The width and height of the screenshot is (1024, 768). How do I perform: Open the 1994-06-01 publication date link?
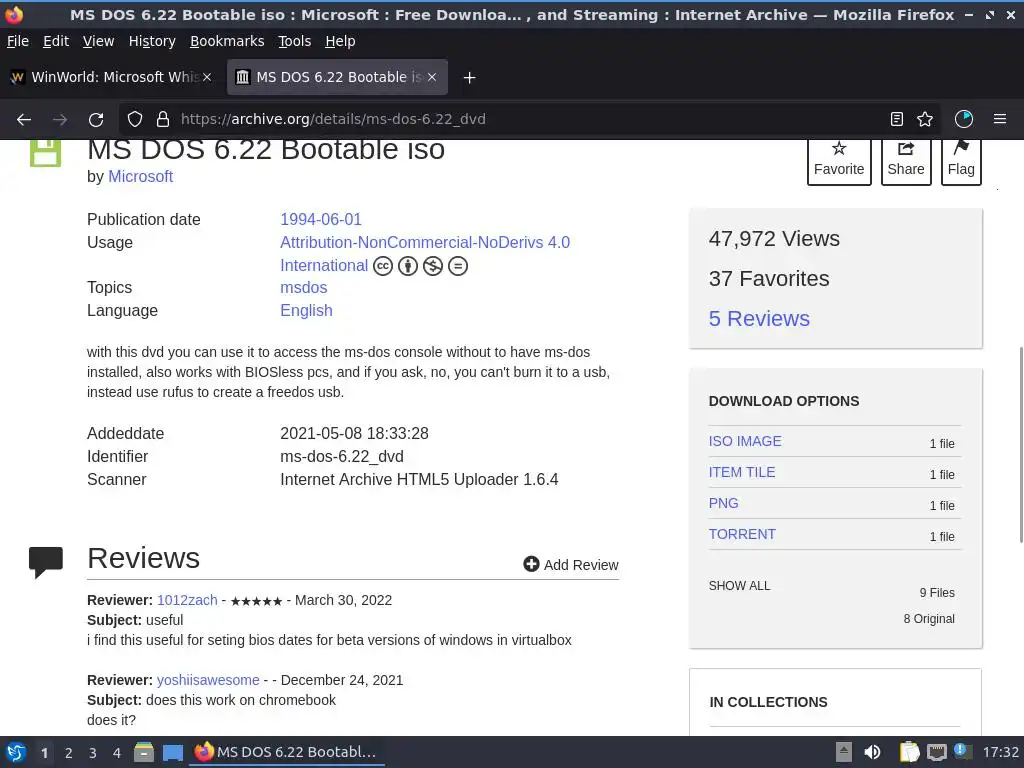tap(321, 219)
